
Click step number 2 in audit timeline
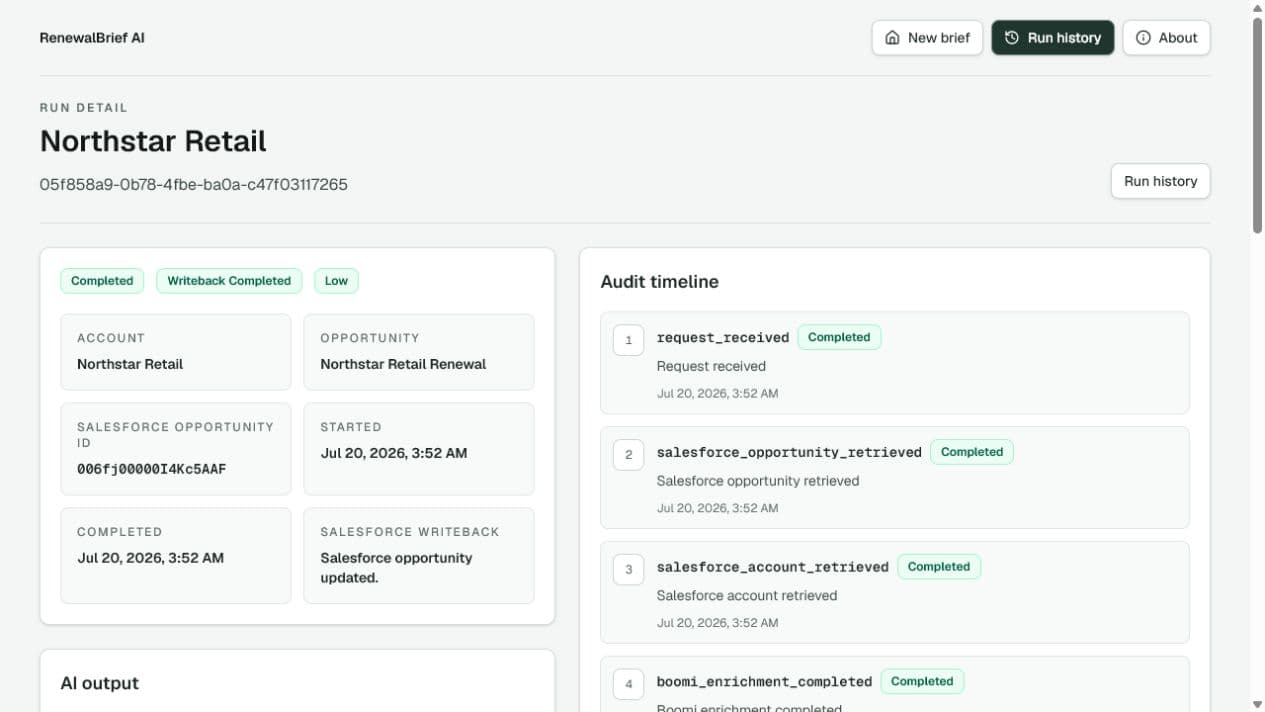tap(628, 455)
